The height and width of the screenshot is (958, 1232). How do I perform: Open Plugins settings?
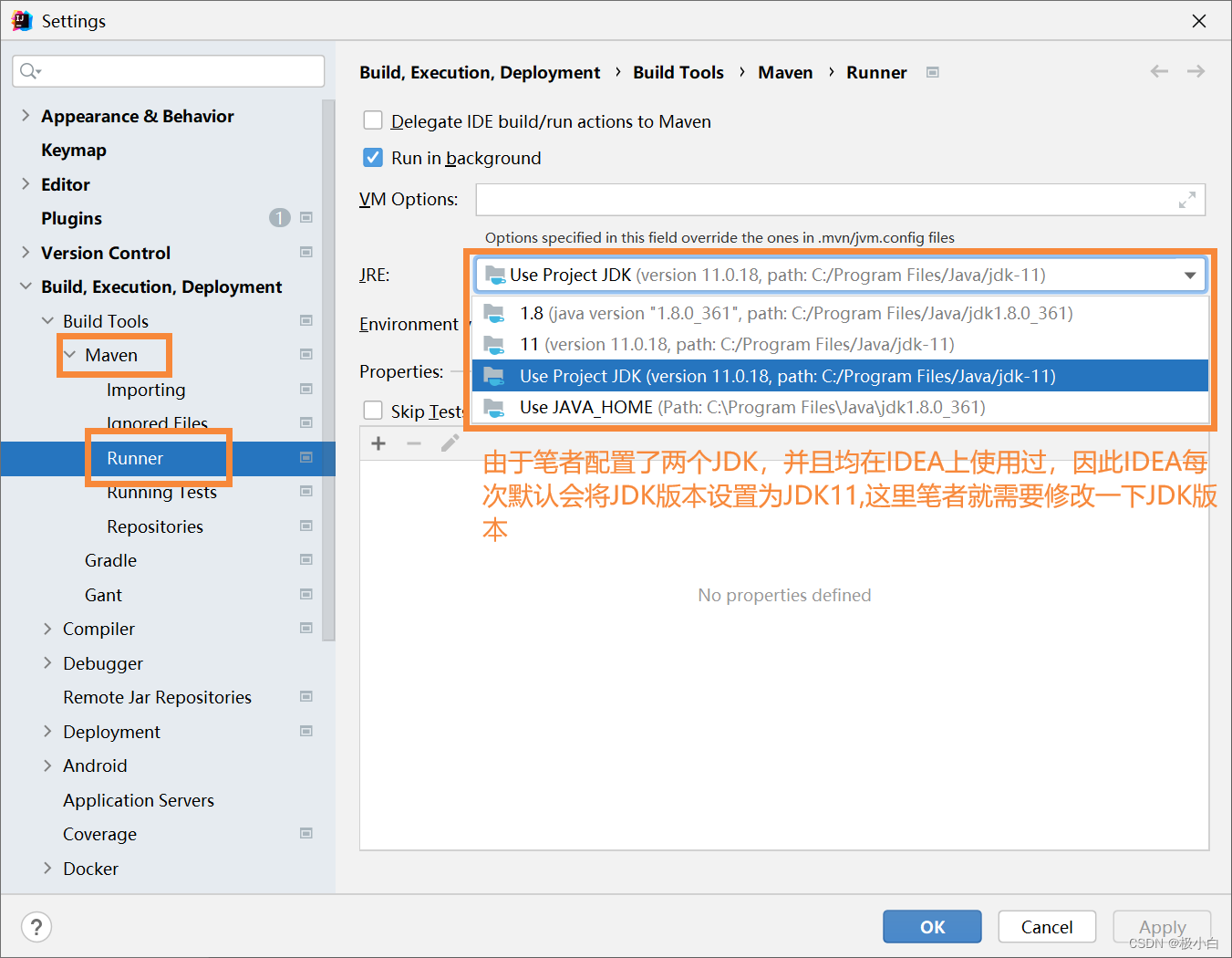click(71, 218)
